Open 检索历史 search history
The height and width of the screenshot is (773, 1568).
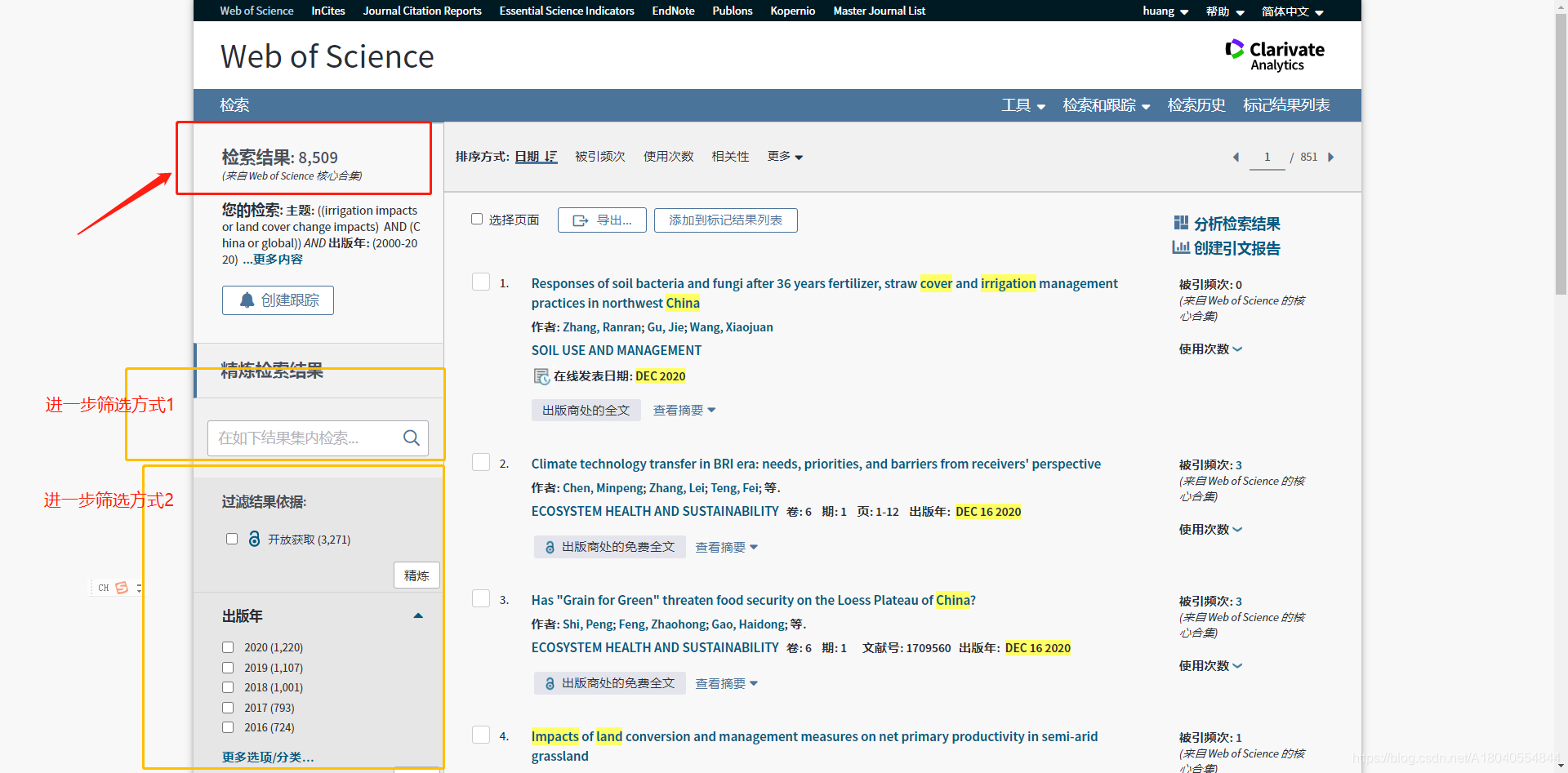[x=1196, y=105]
